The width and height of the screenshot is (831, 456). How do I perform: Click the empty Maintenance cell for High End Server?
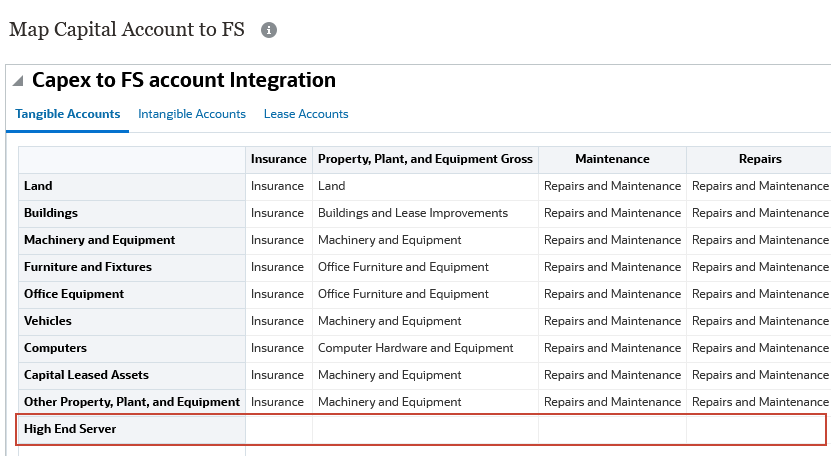612,429
